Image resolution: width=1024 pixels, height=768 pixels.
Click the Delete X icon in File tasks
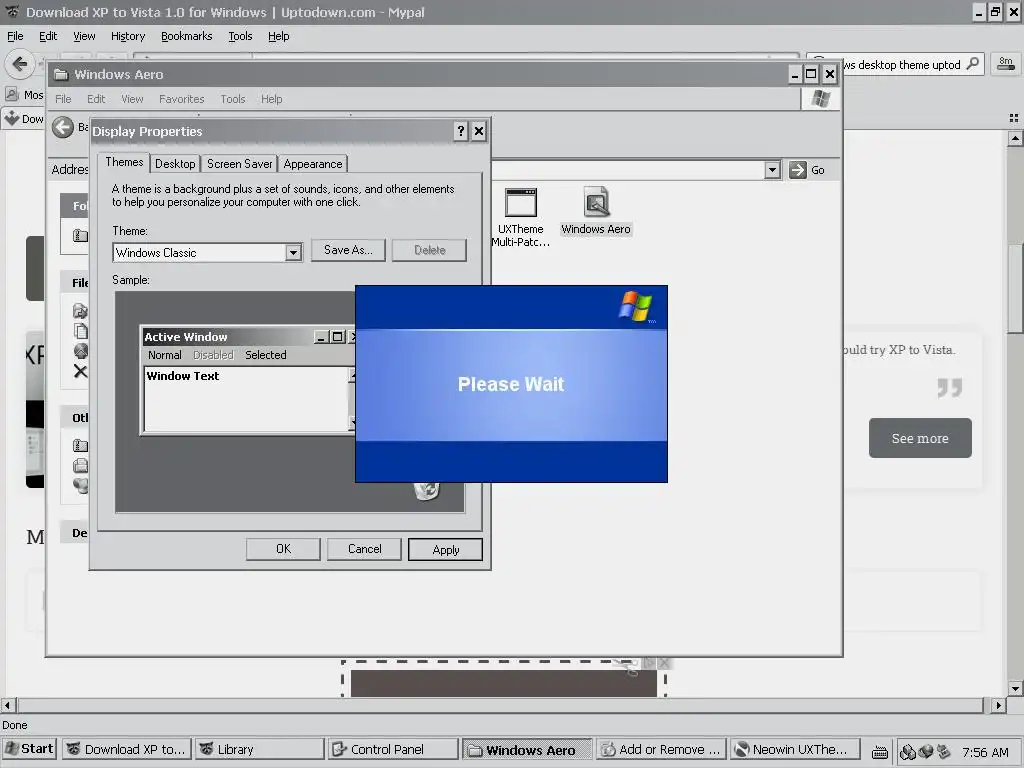pyautogui.click(x=80, y=372)
